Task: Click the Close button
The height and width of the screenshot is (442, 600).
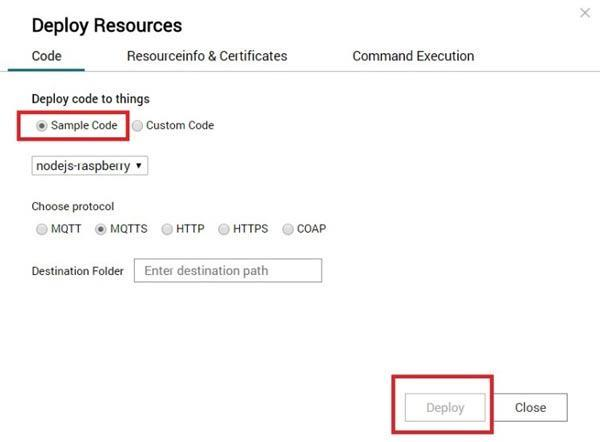Action: (x=530, y=408)
